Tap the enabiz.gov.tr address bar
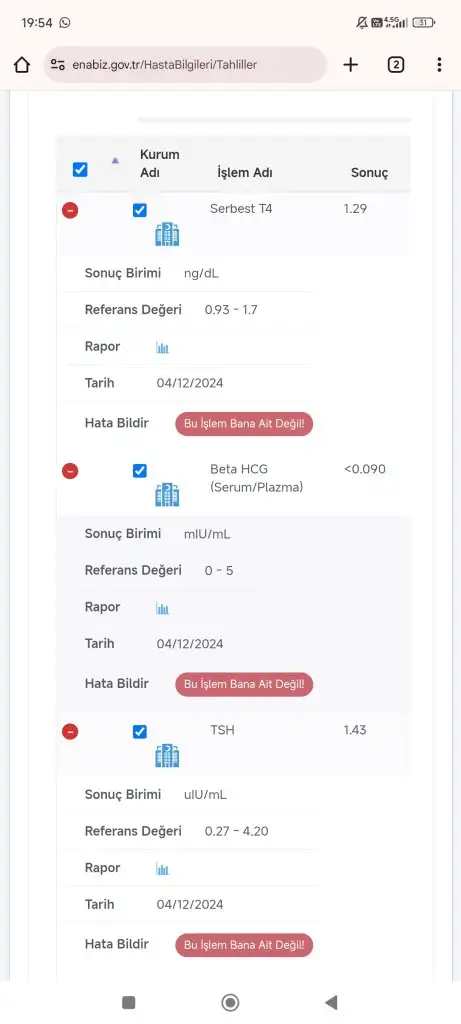The width and height of the screenshot is (461, 1024). [x=185, y=65]
